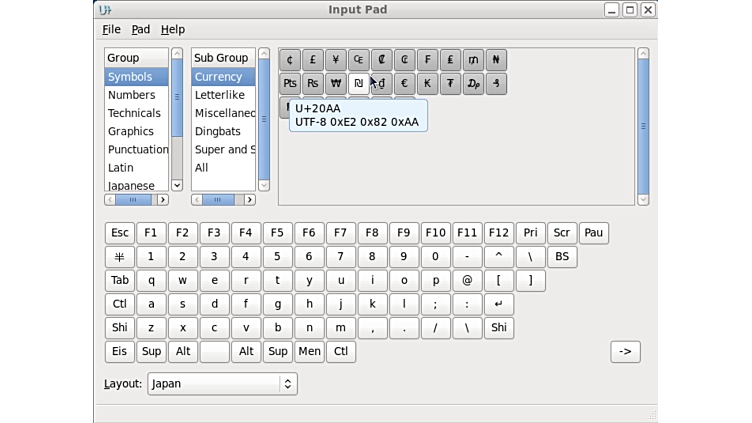Toggle the Shi key beside the z key
Screen dimensions: 752x423
119,327
